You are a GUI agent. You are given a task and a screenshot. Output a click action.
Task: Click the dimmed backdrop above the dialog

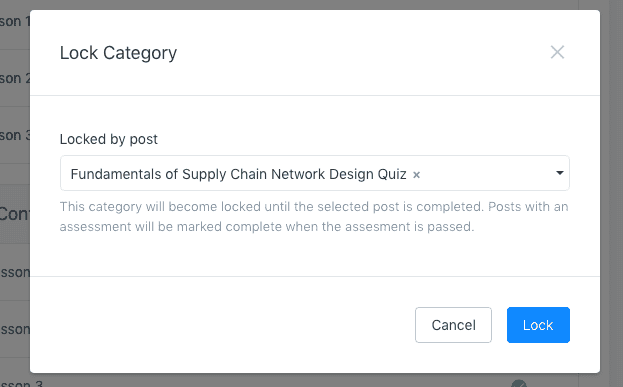tap(314, 4)
